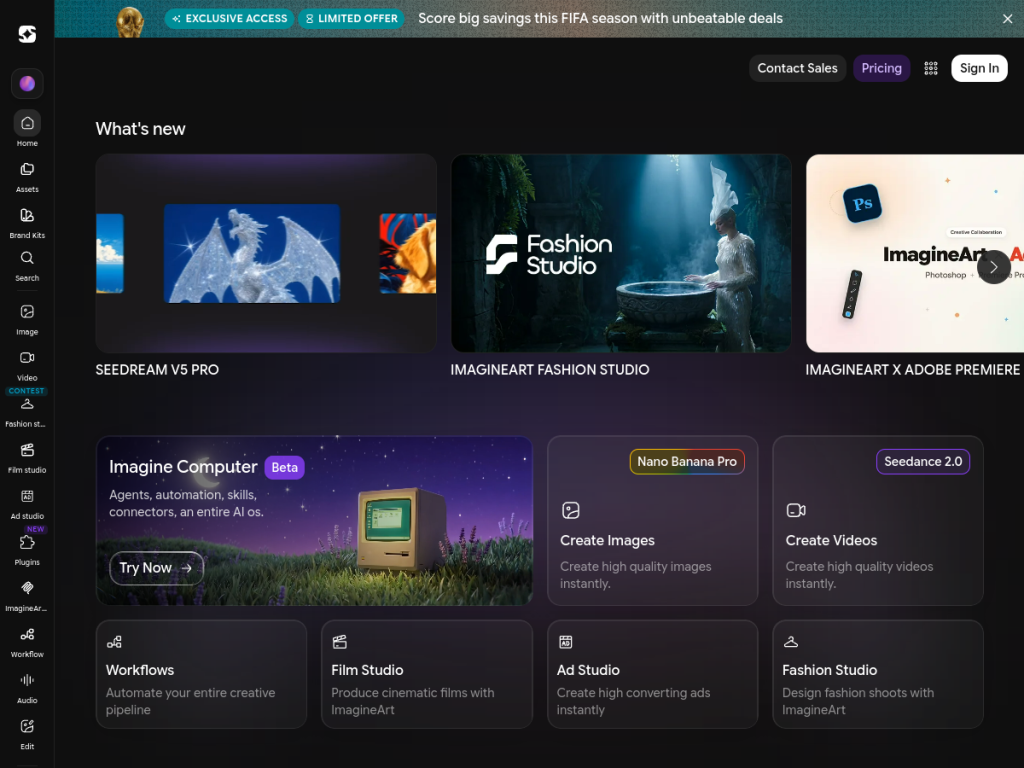Go to Home in the sidebar

click(x=27, y=129)
